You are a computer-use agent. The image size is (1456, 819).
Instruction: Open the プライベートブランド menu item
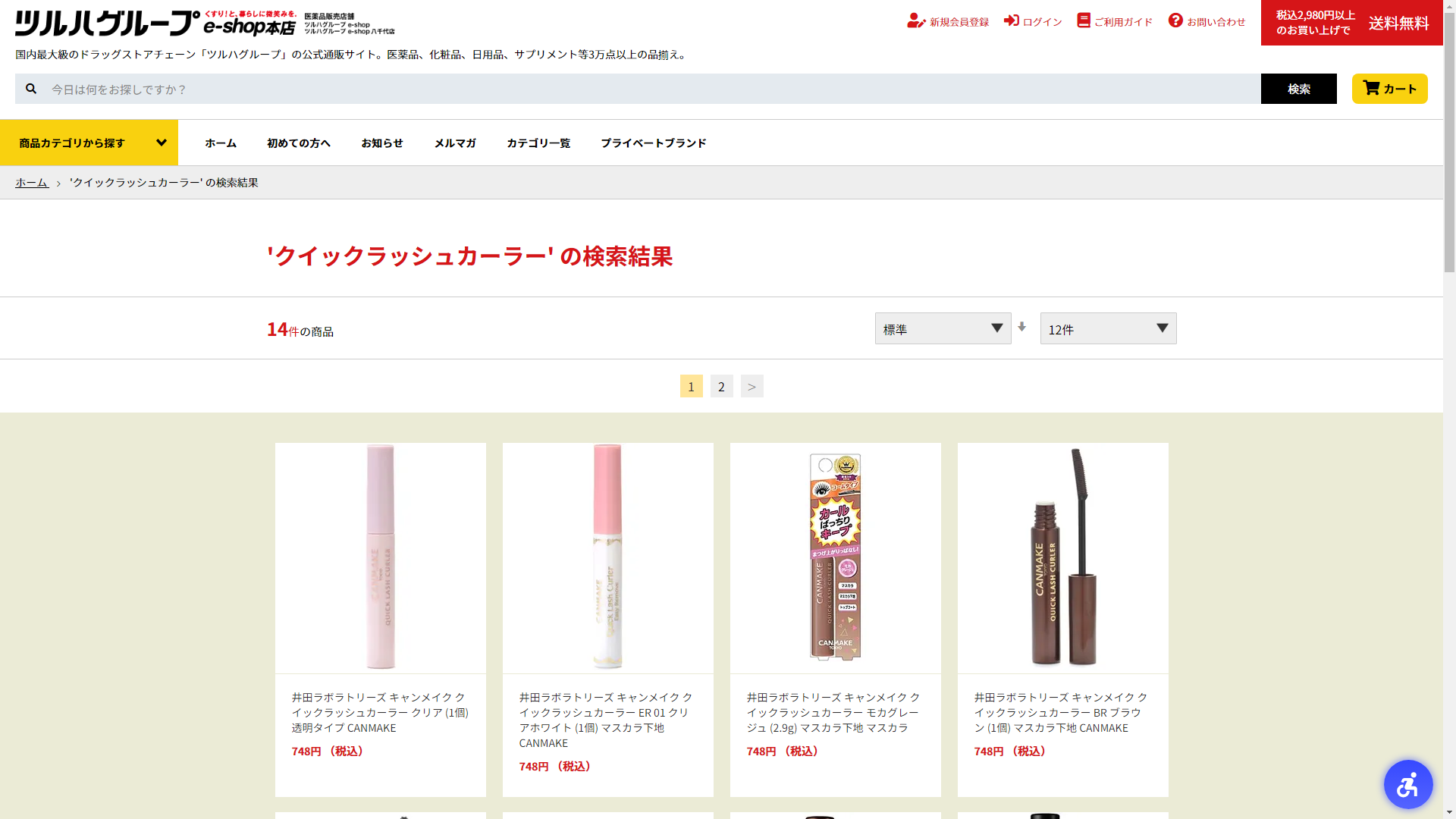(x=653, y=143)
